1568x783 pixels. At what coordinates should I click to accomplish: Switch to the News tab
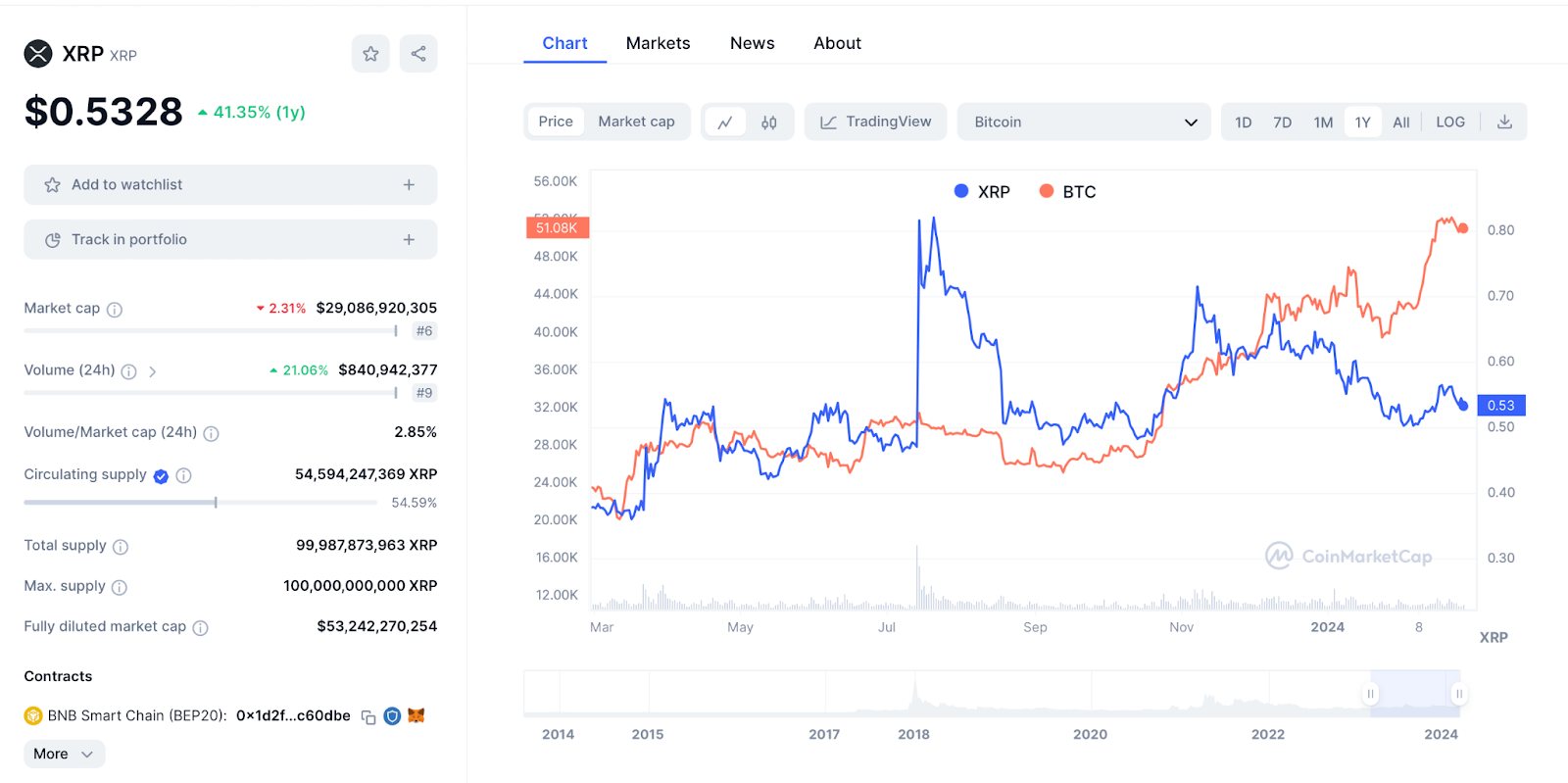(752, 43)
